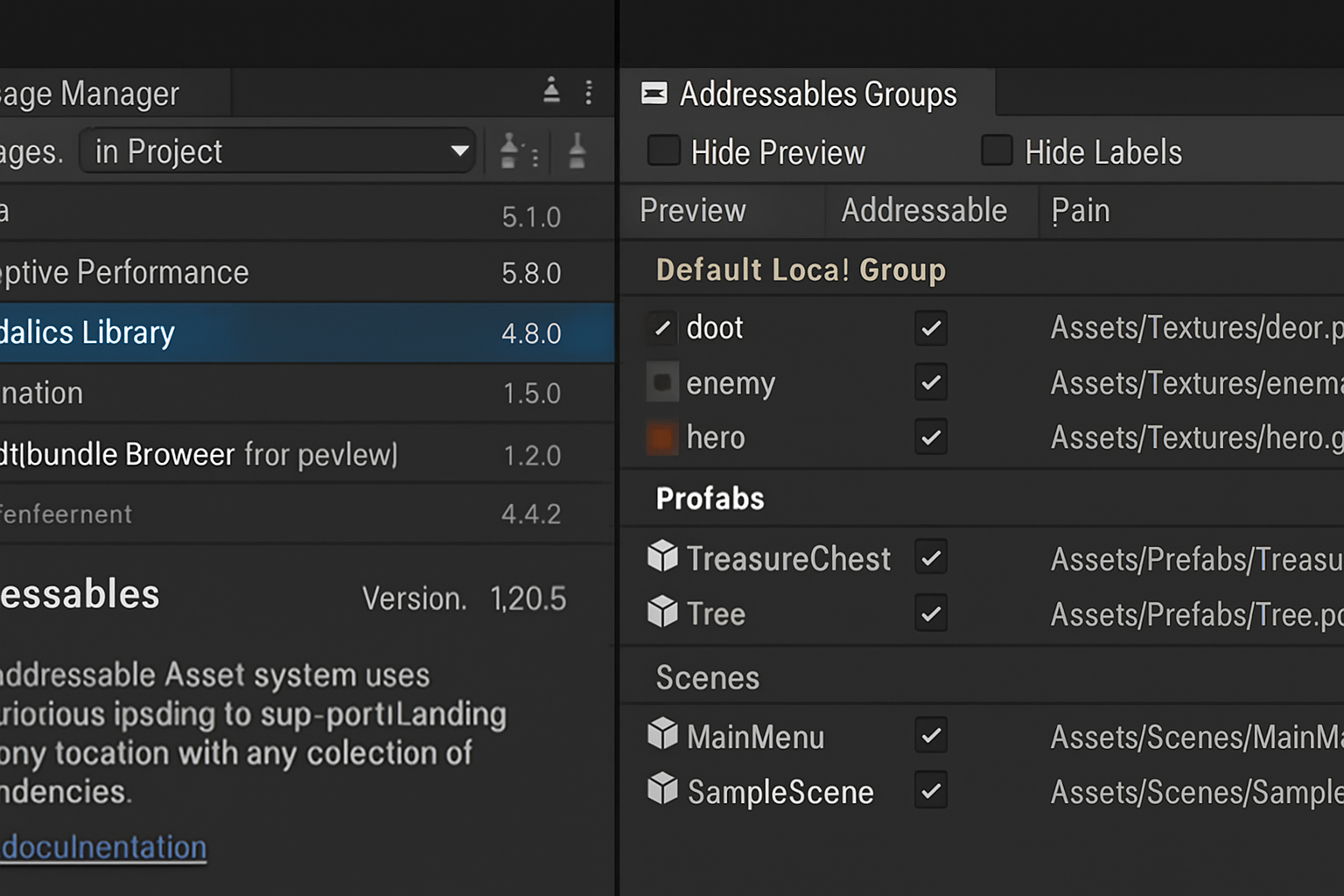Select the package row with version 5.1.0
This screenshot has width=1344, height=896.
(306, 213)
